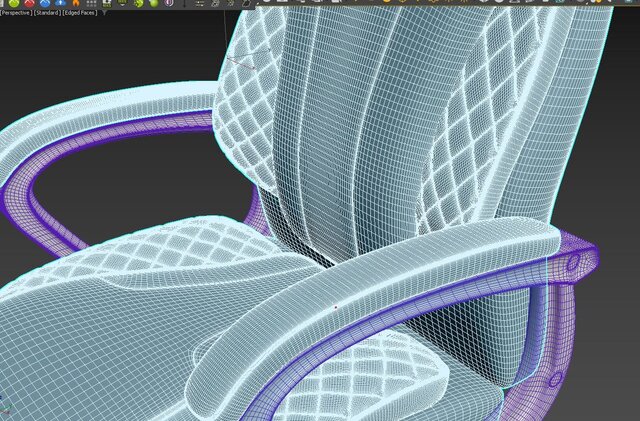
Task: Click the grid of dots toolbar icon
Action: pyautogui.click(x=91, y=3)
